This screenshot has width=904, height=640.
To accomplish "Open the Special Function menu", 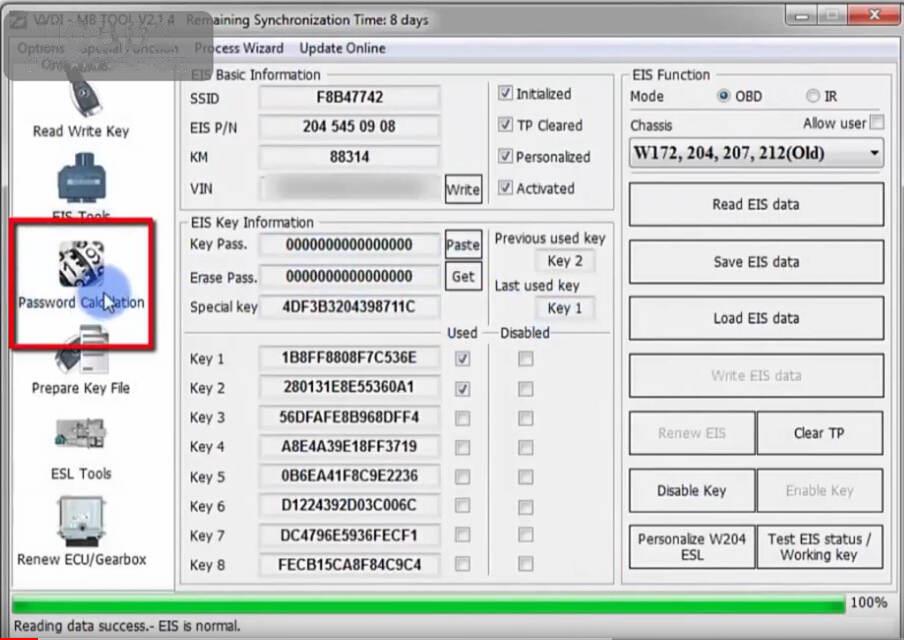I will click(128, 48).
